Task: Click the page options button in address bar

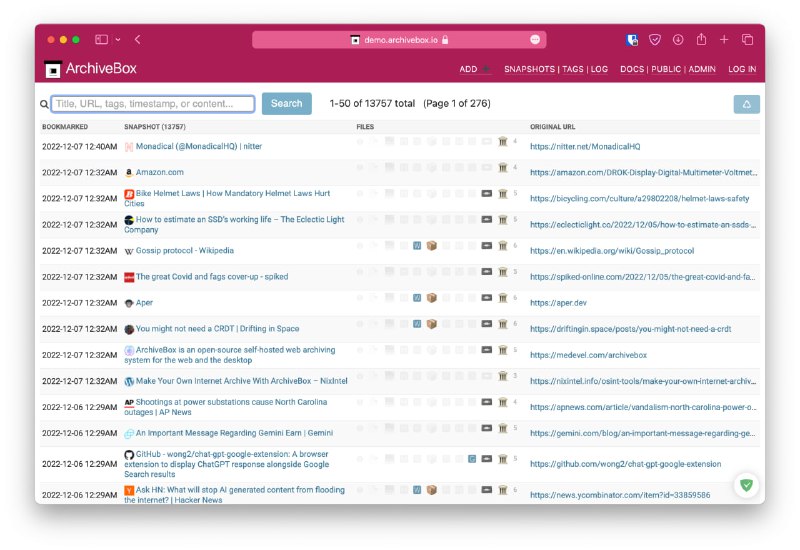Action: click(535, 39)
